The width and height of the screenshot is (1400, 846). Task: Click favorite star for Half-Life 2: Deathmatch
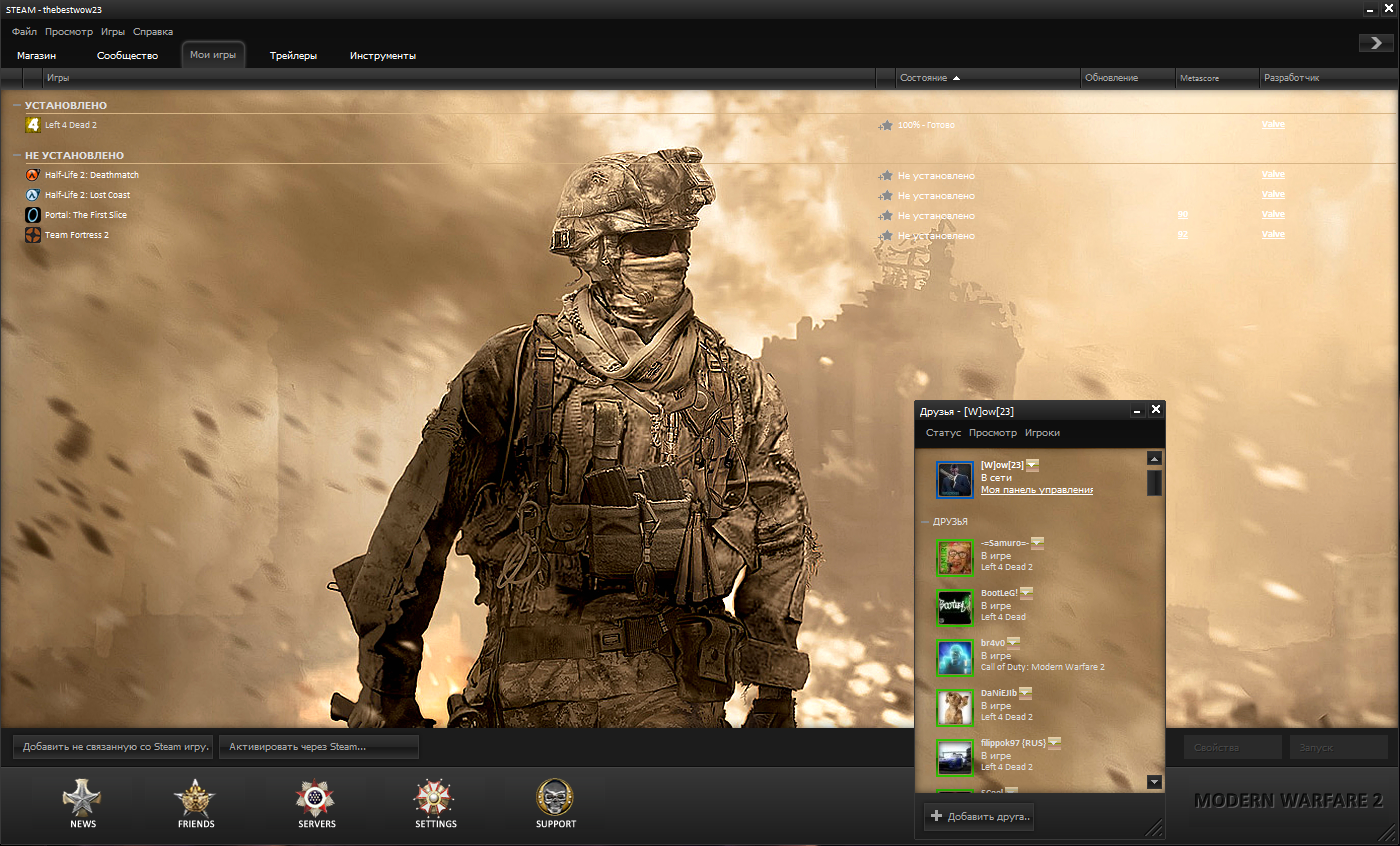[885, 175]
